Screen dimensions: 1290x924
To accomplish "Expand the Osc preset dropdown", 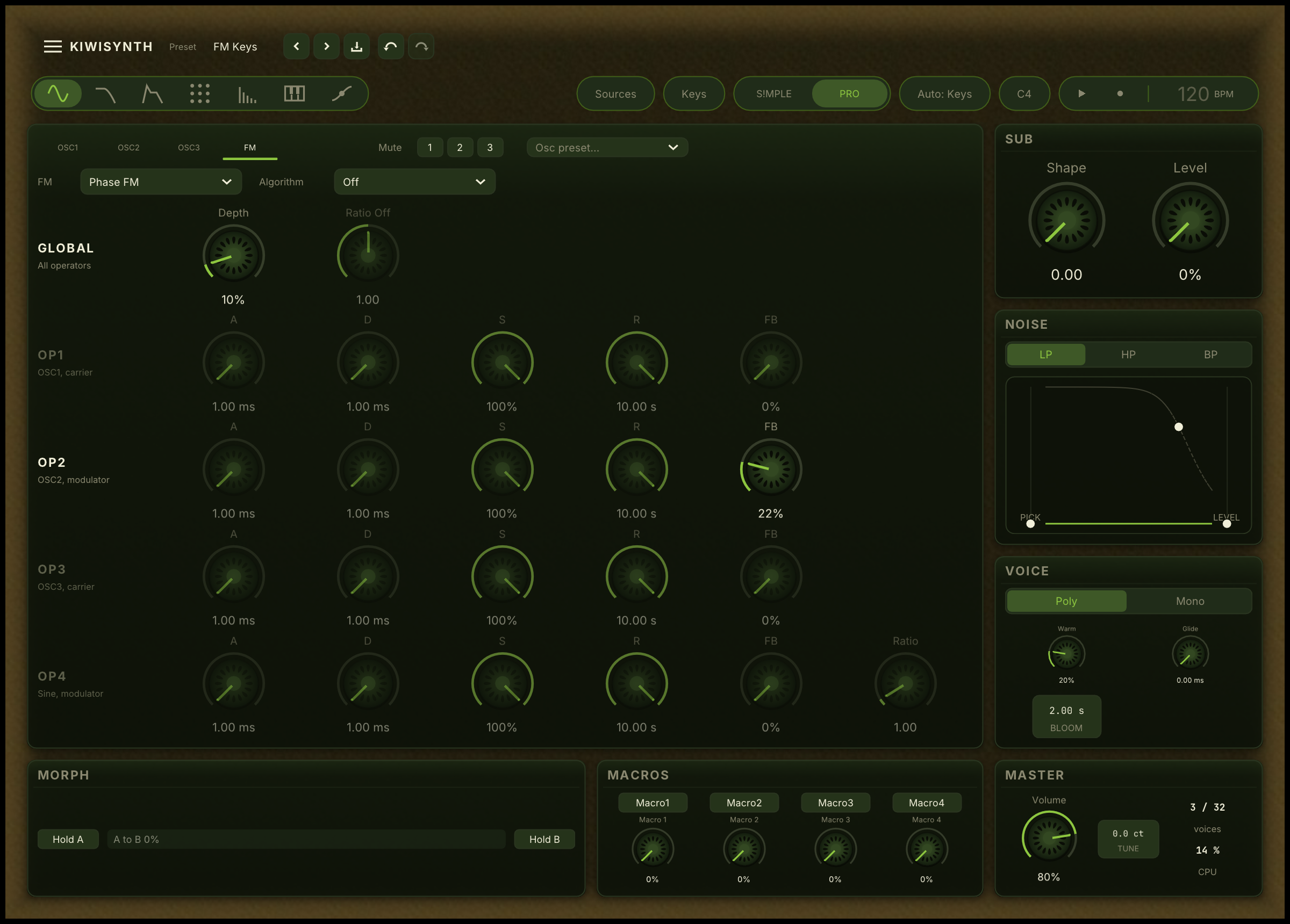I will (607, 147).
